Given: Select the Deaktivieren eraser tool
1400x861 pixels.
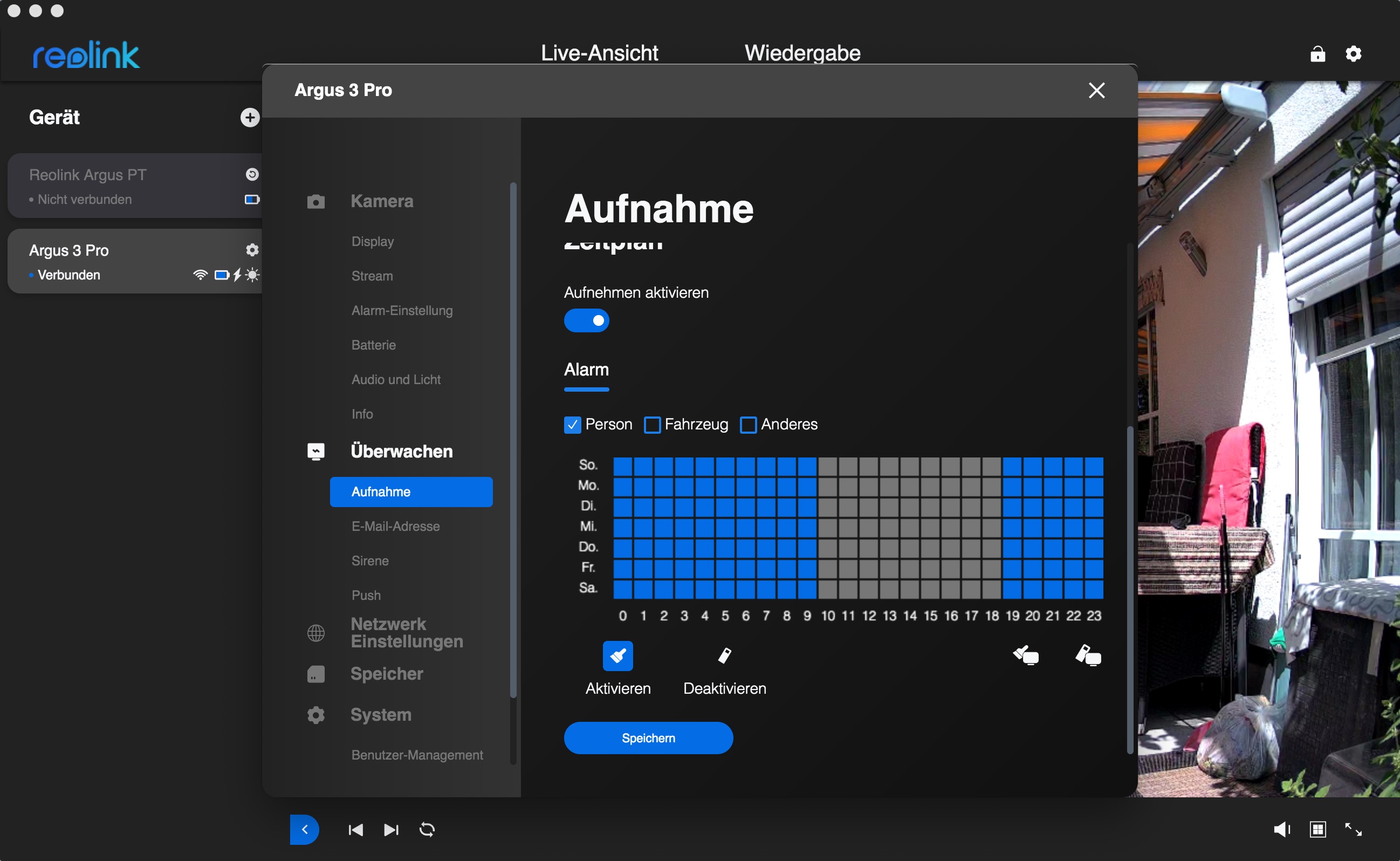Looking at the screenshot, I should click(x=724, y=656).
